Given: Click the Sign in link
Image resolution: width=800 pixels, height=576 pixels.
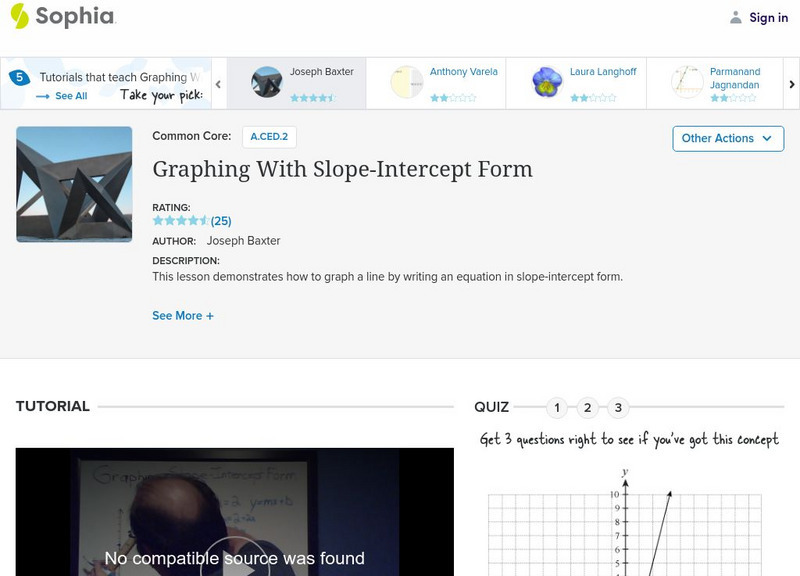Looking at the screenshot, I should click(x=768, y=17).
